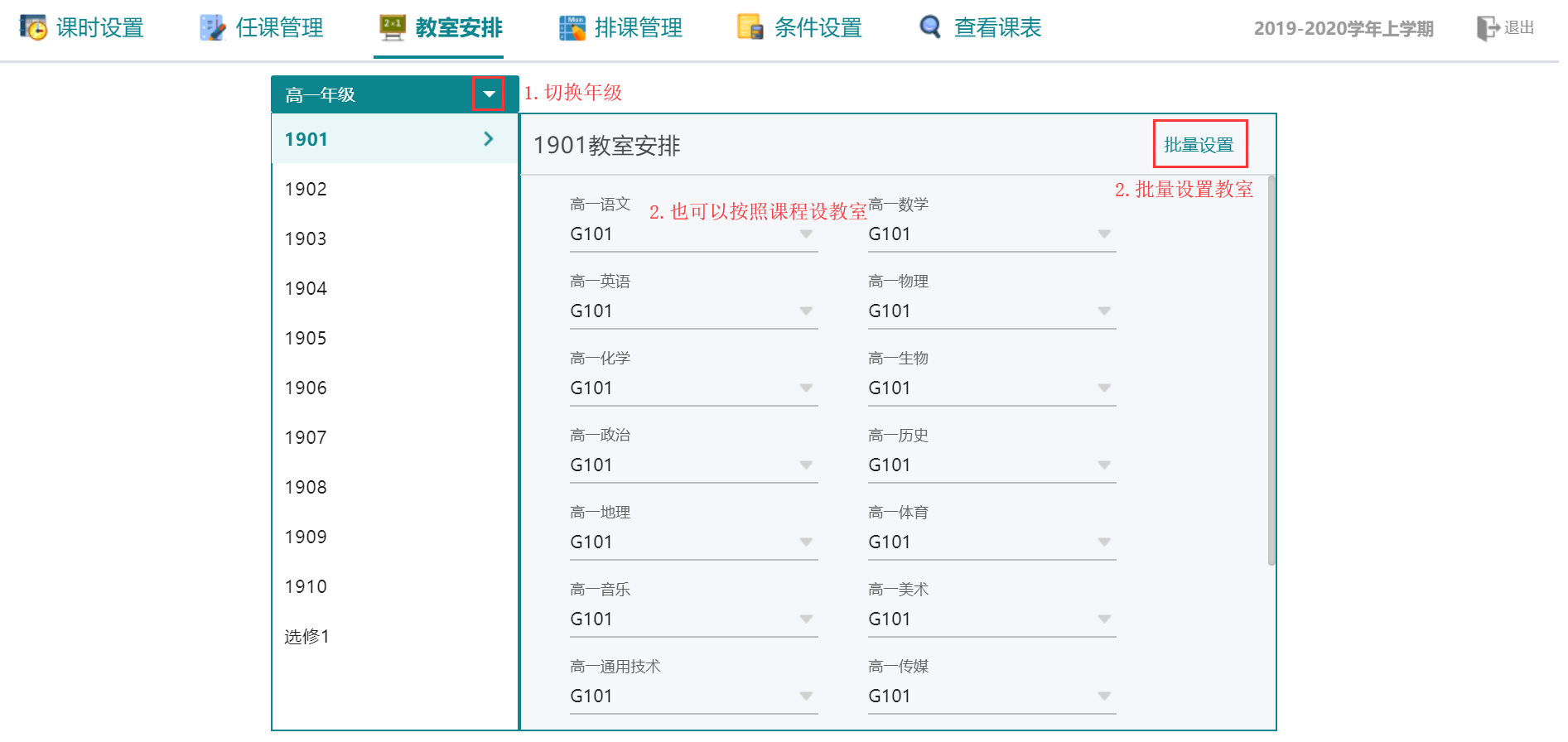Image resolution: width=1568 pixels, height=742 pixels.
Task: Open the 高一化学 classroom dropdown
Action: pyautogui.click(x=694, y=388)
